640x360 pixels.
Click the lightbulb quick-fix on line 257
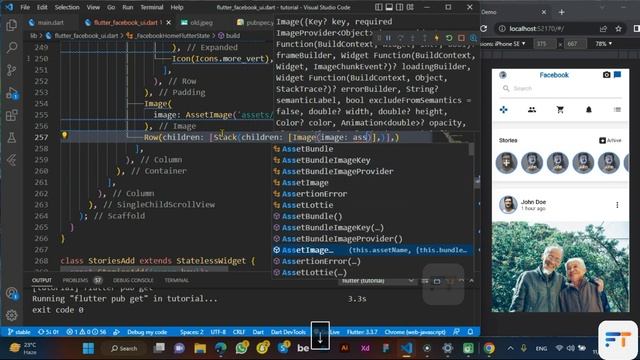[x=64, y=136]
